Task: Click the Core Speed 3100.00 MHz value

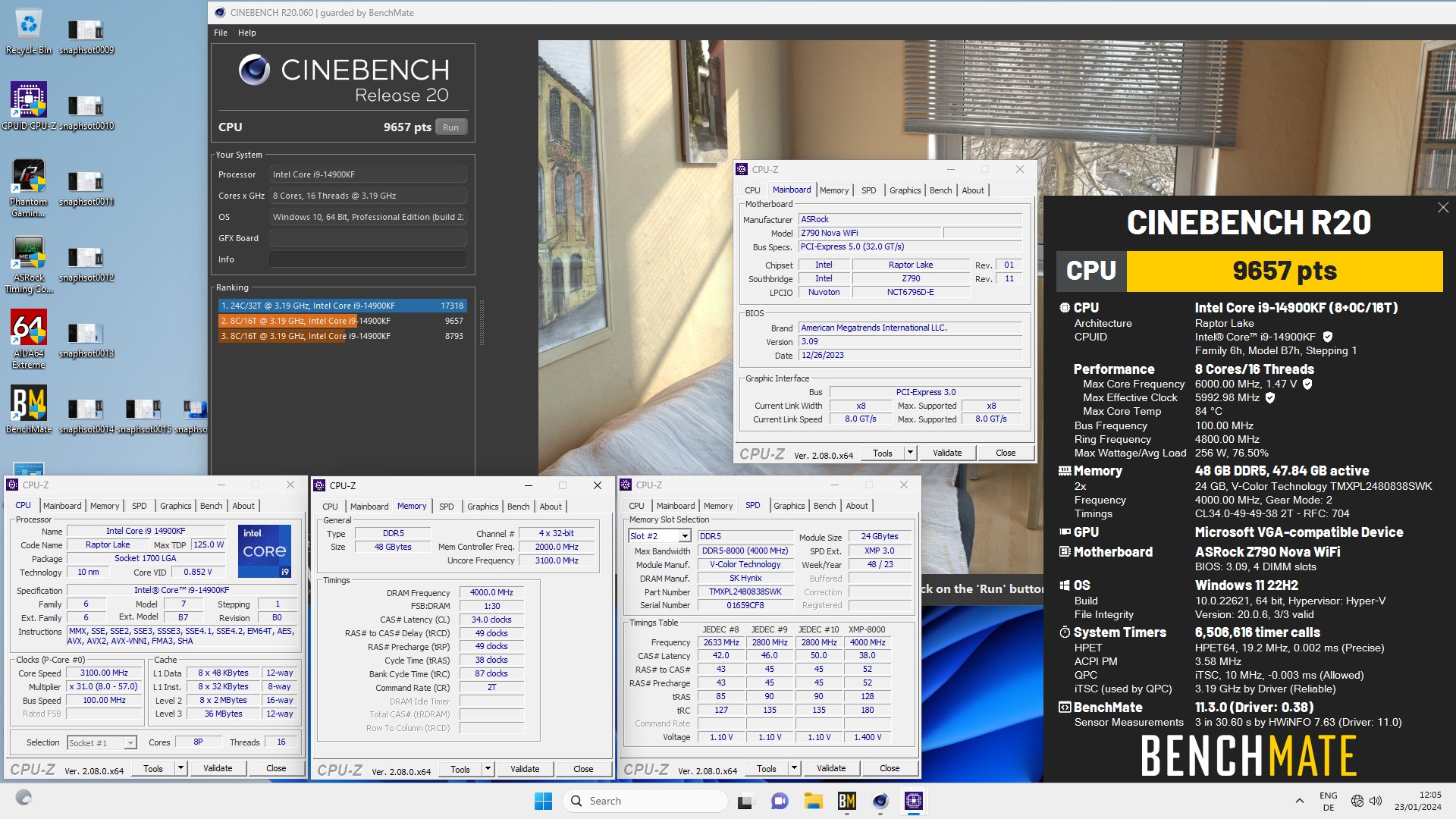Action: (x=104, y=673)
